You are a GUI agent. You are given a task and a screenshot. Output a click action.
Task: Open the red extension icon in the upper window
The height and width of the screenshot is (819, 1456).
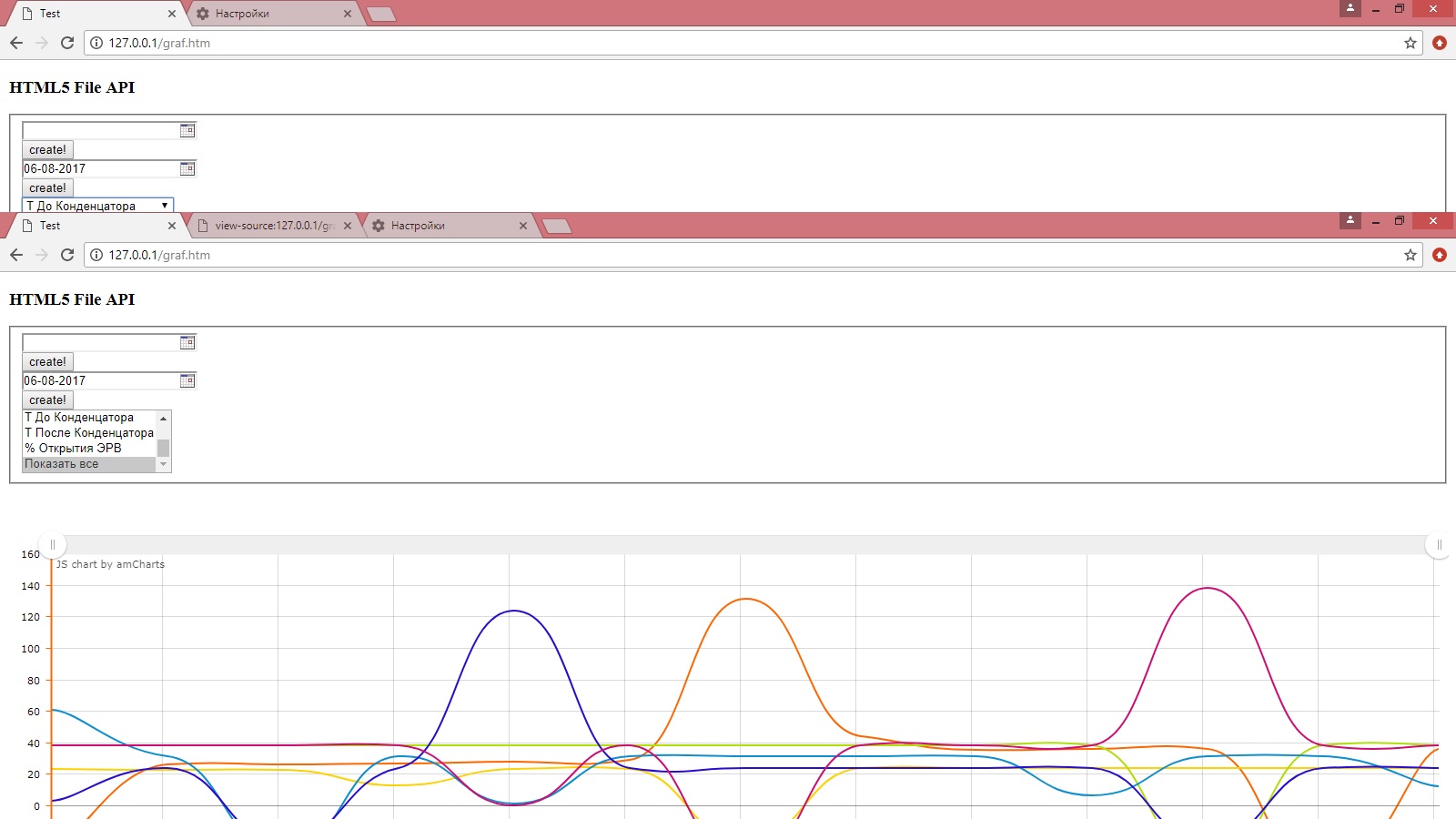tap(1440, 43)
